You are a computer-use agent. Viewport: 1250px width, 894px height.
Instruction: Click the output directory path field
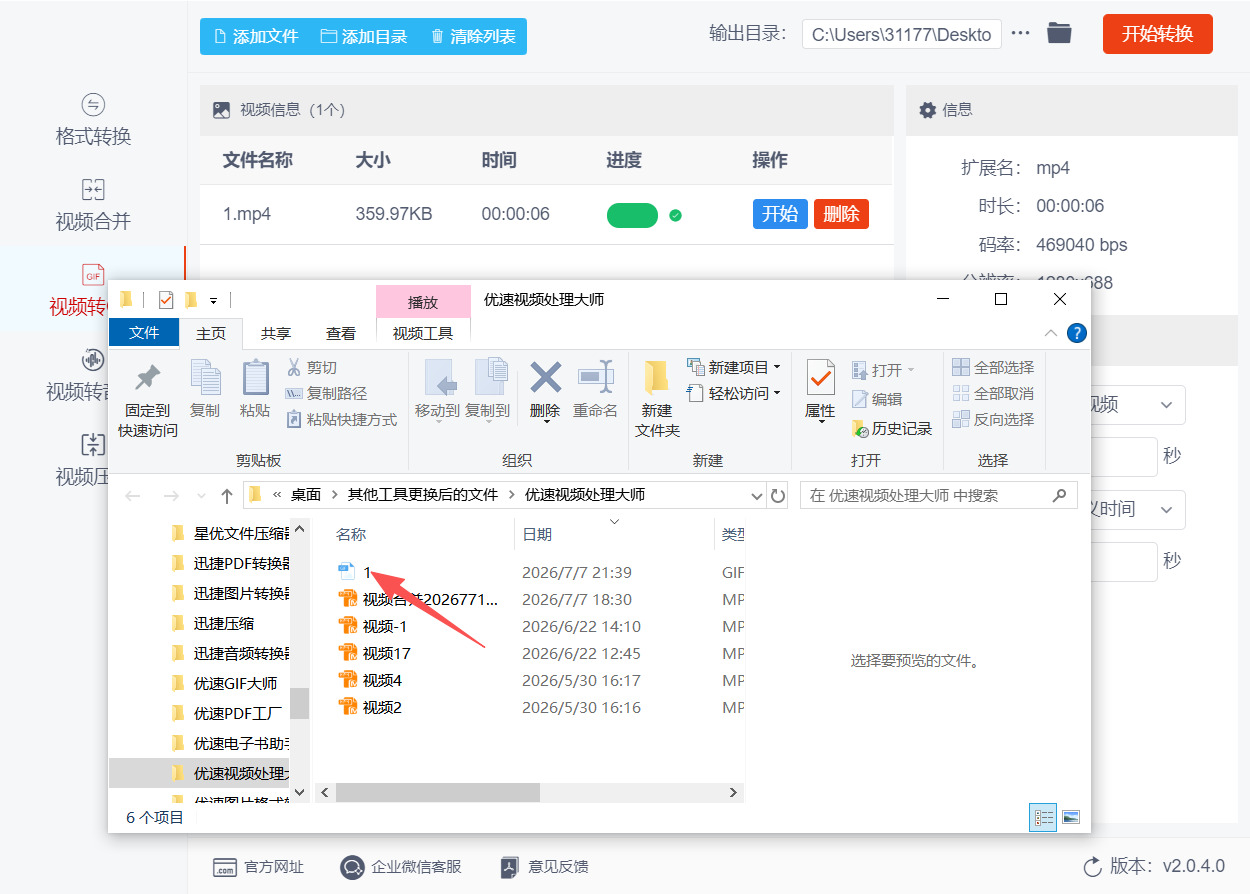901,34
